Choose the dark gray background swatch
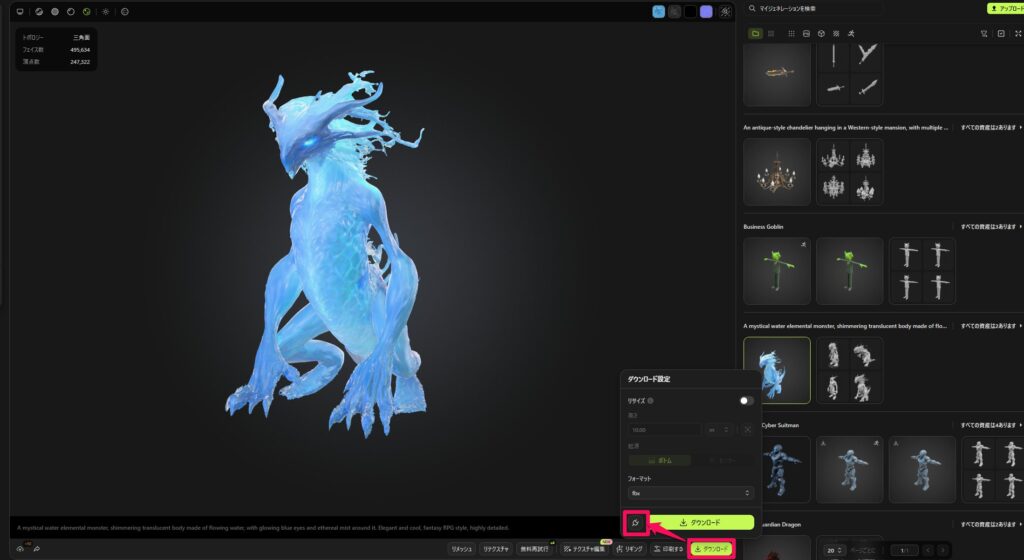The height and width of the screenshot is (560, 1024). click(x=675, y=12)
